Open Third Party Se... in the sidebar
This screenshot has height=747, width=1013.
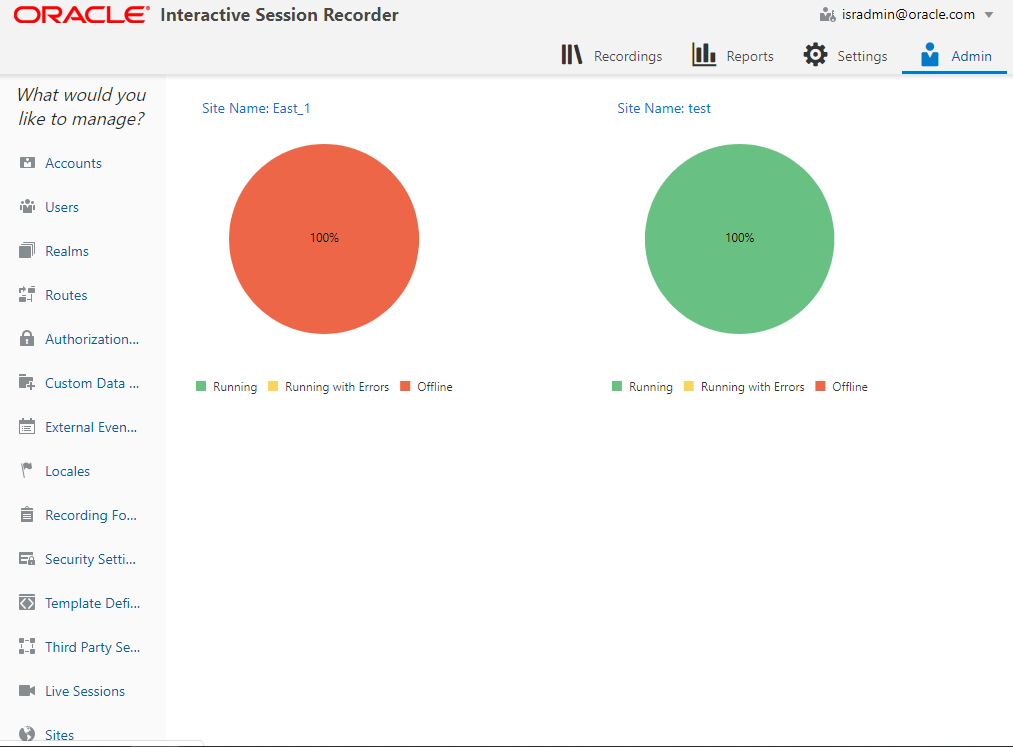[x=92, y=647]
